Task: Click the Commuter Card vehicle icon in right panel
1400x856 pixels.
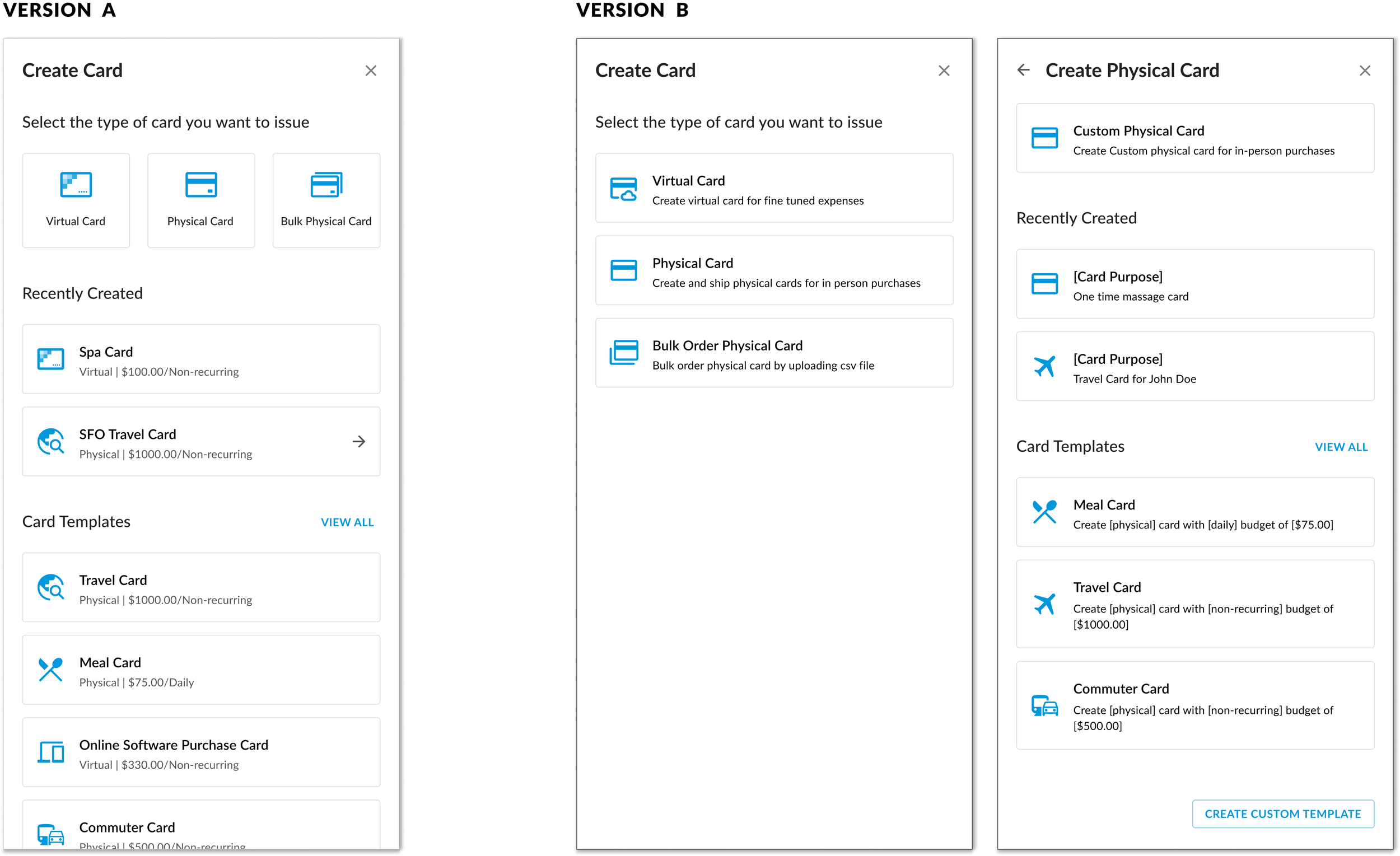Action: [x=1044, y=705]
